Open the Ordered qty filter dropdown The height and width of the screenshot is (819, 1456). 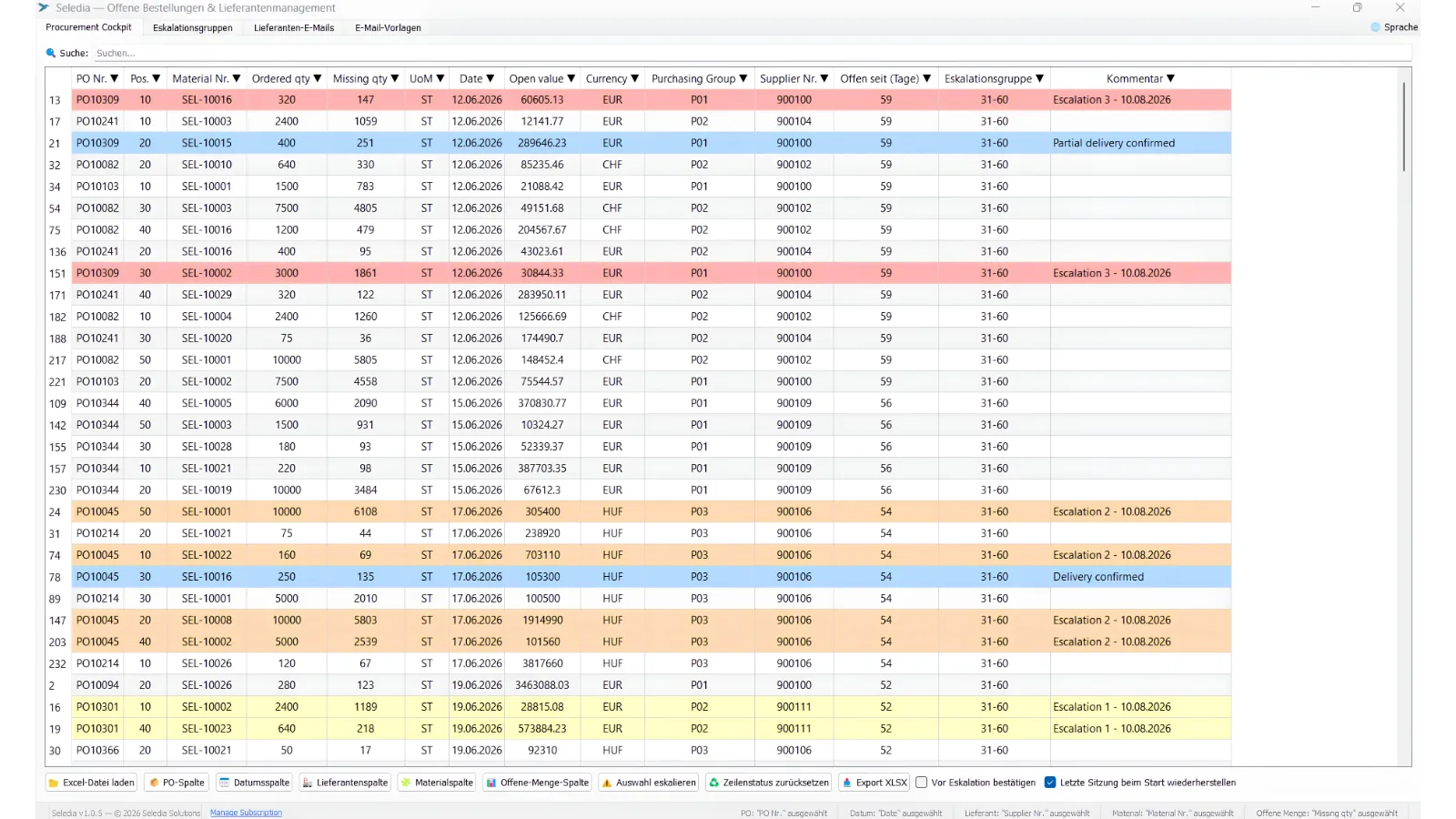(318, 79)
